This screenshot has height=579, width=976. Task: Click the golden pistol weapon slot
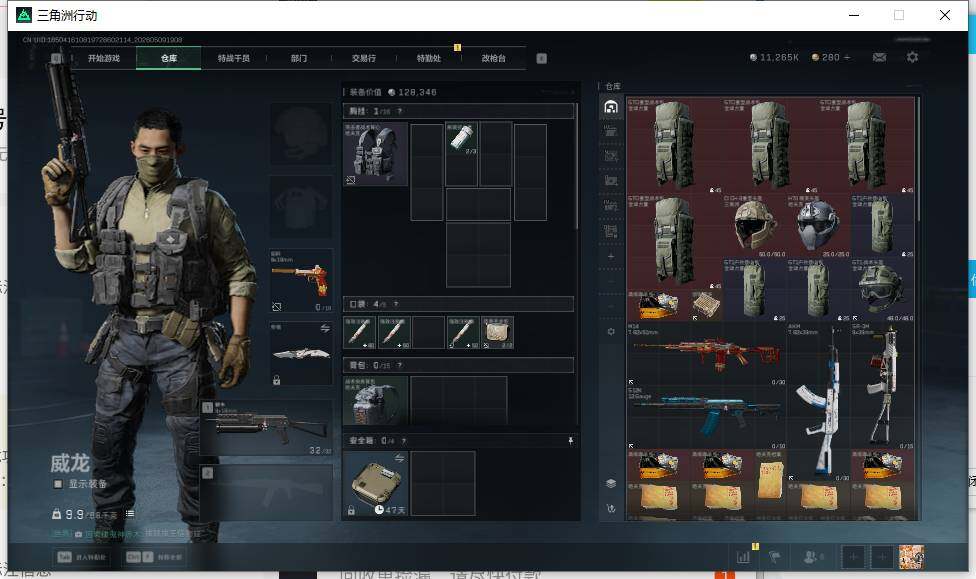pos(301,281)
